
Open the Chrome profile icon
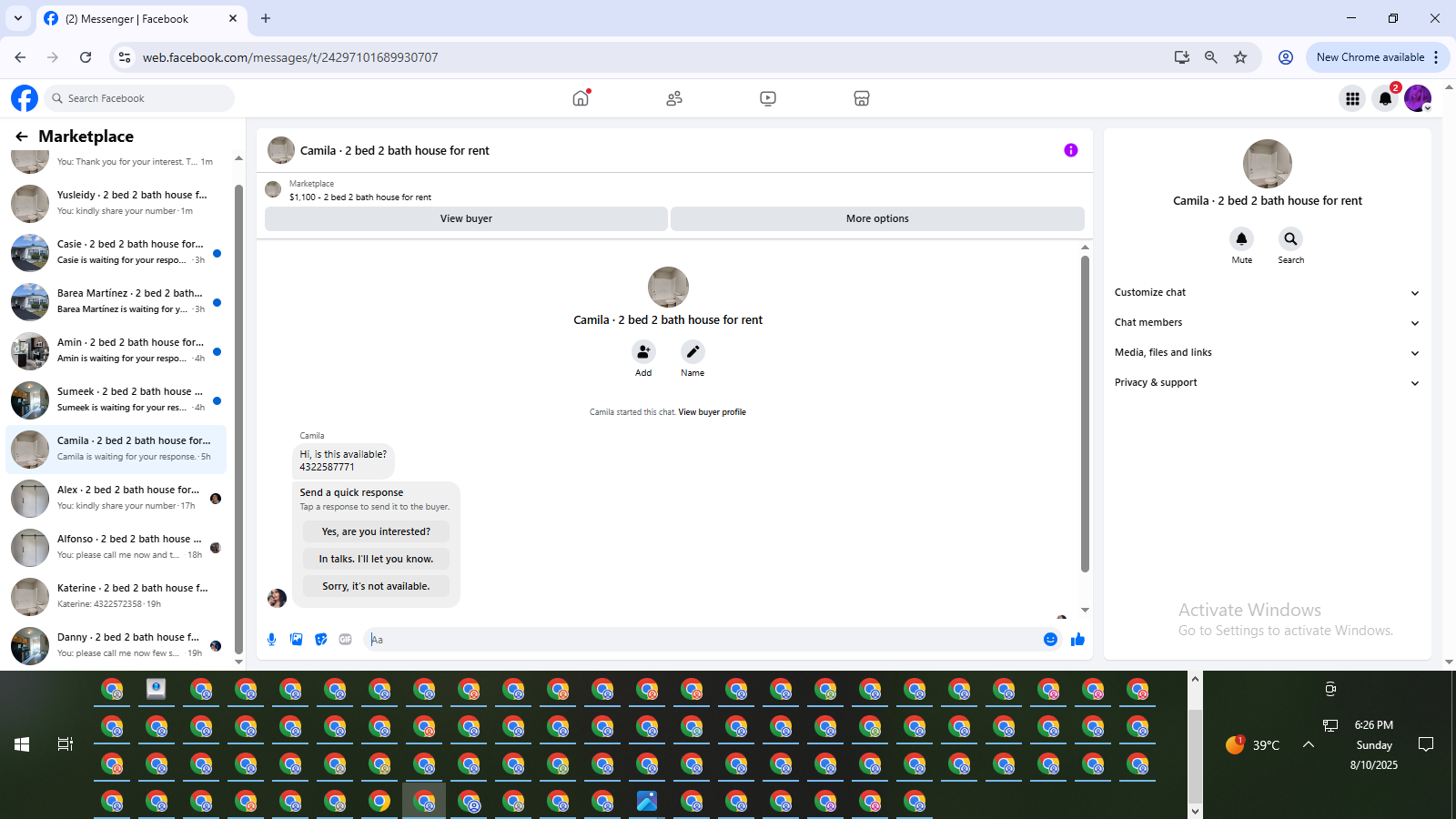tap(1286, 57)
